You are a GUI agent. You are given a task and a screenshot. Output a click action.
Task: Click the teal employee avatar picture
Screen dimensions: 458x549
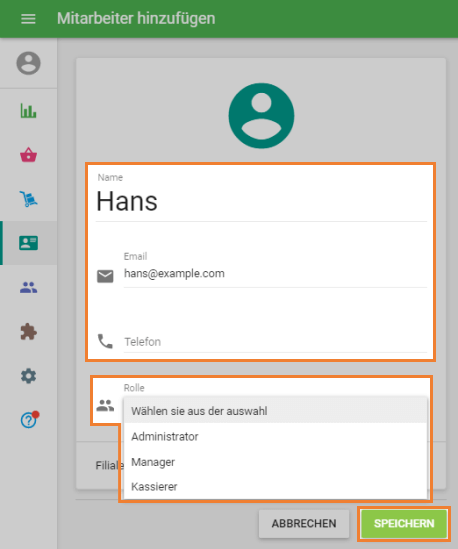coord(261,116)
